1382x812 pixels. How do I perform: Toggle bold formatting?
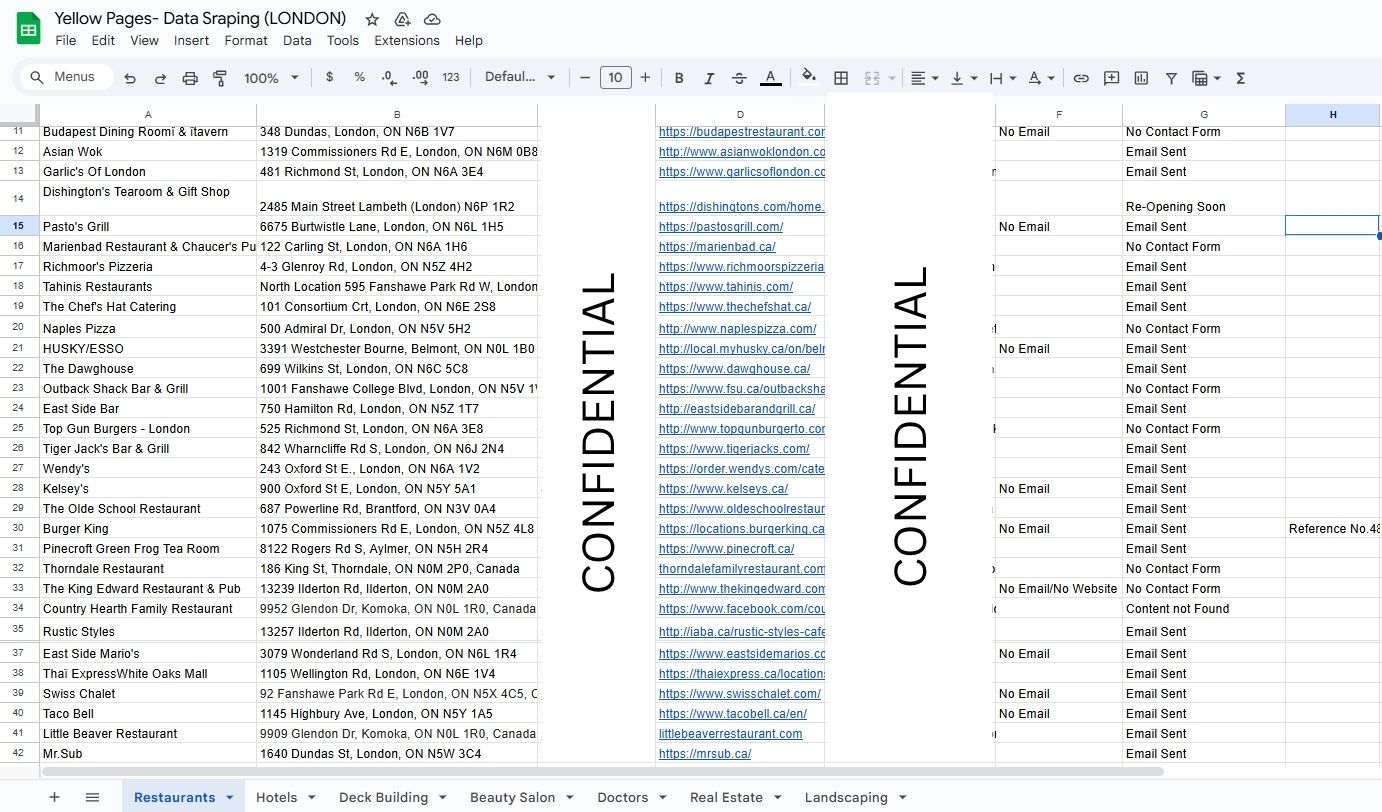(x=679, y=78)
